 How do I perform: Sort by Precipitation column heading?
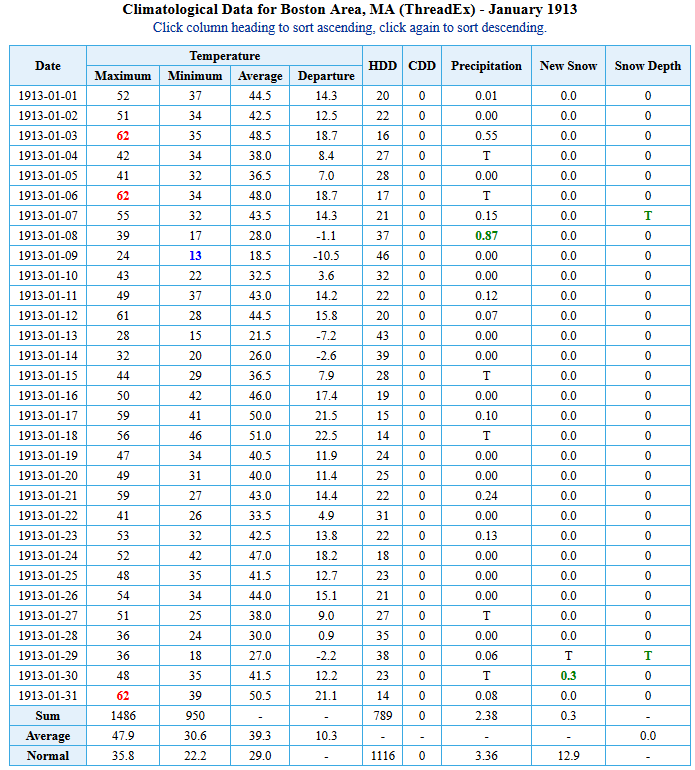coord(486,66)
